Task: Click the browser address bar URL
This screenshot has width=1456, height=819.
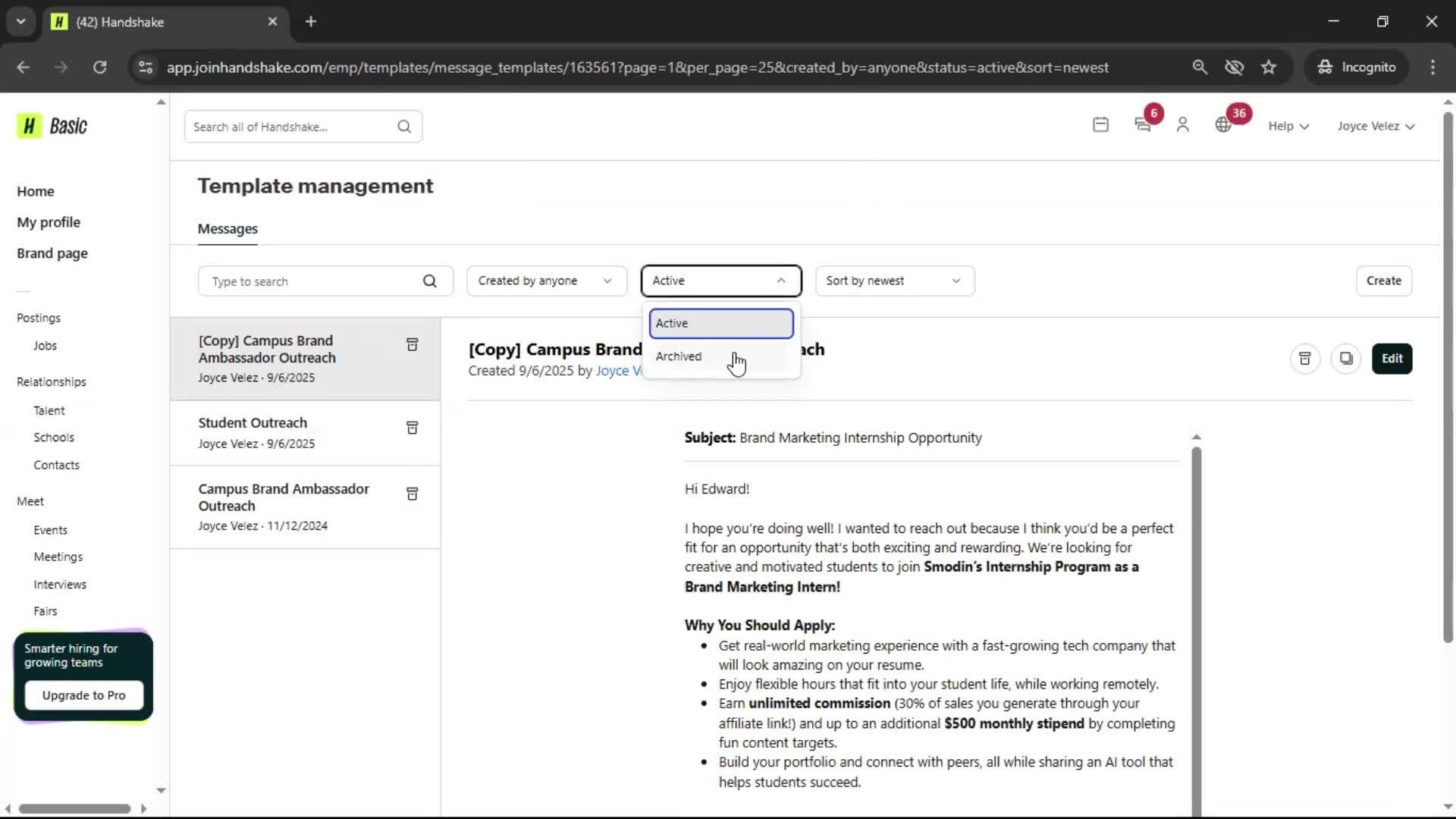Action: [637, 67]
